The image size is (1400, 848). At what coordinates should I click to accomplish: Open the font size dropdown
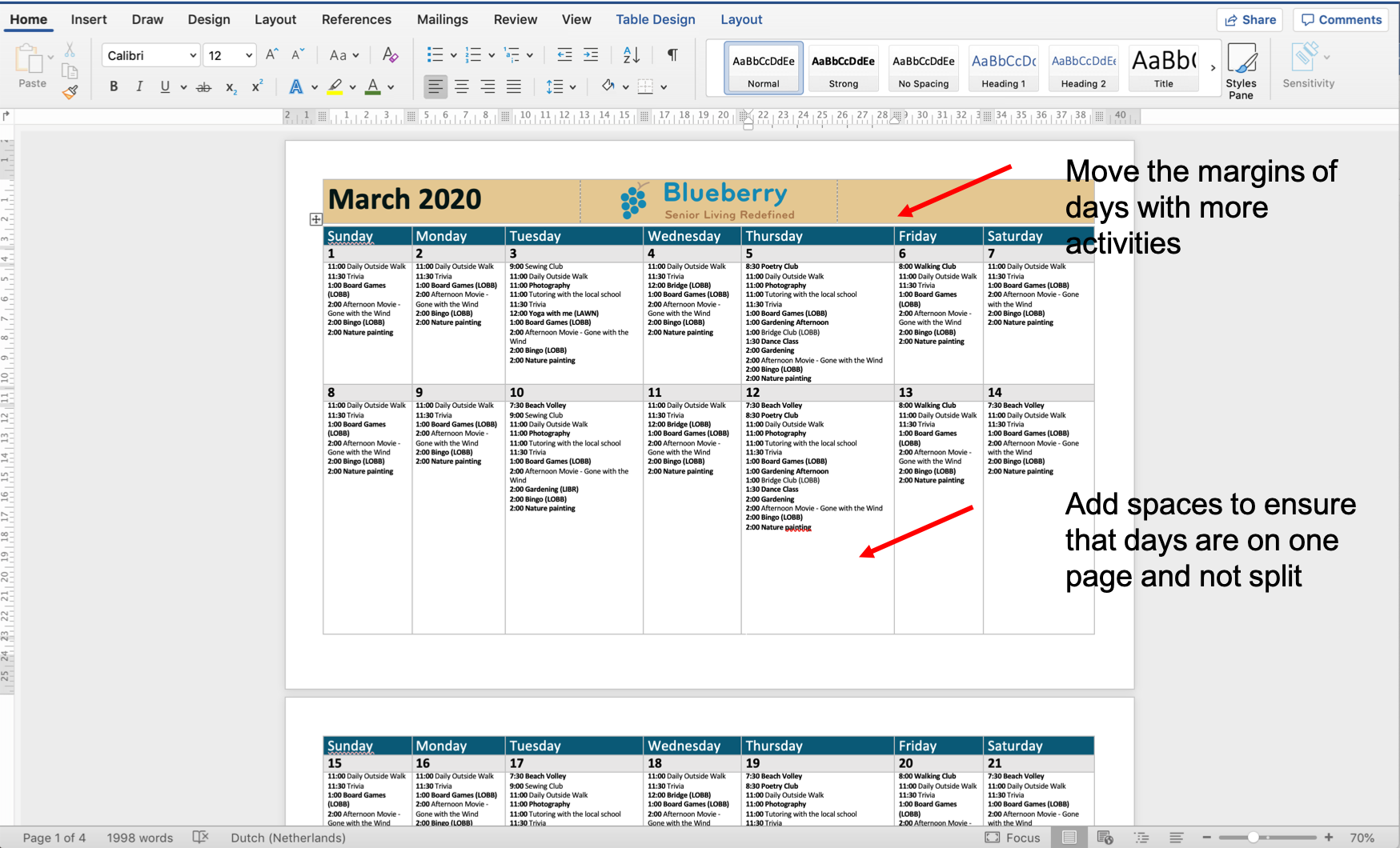click(249, 55)
